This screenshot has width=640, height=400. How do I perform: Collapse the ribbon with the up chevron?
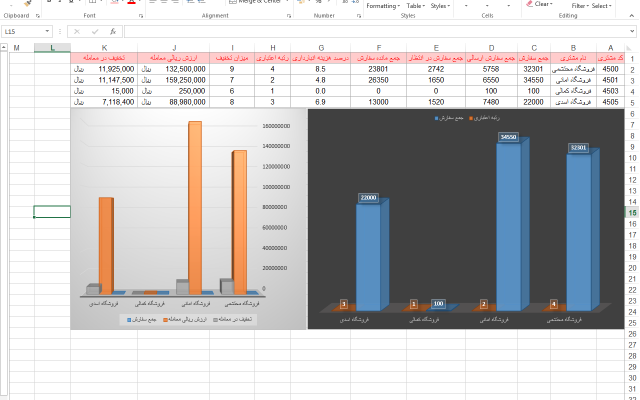tap(631, 16)
